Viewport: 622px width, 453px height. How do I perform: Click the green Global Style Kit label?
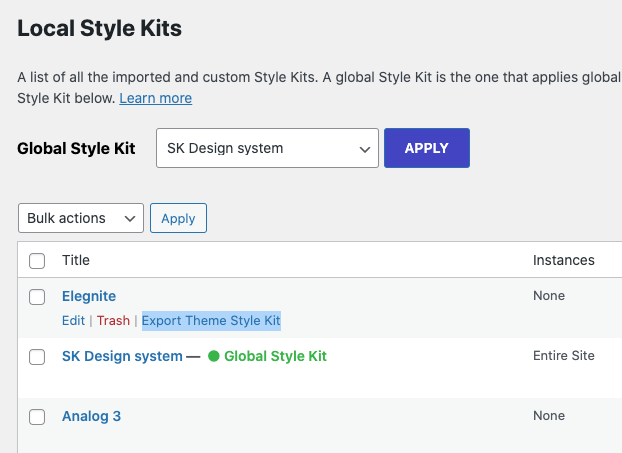click(275, 356)
